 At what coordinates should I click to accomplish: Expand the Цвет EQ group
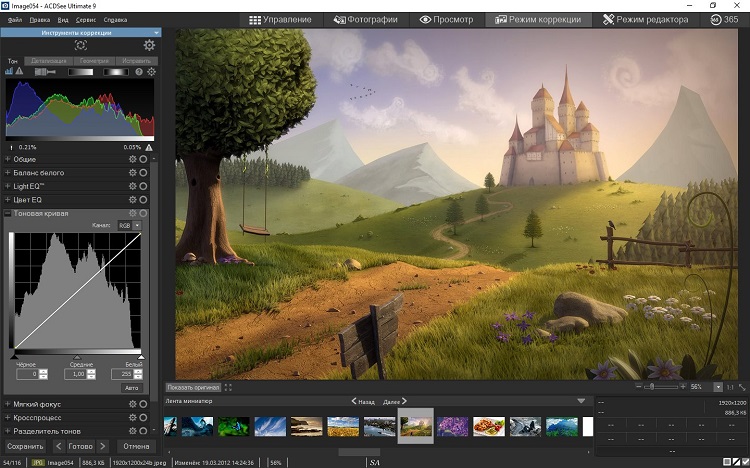coord(8,200)
